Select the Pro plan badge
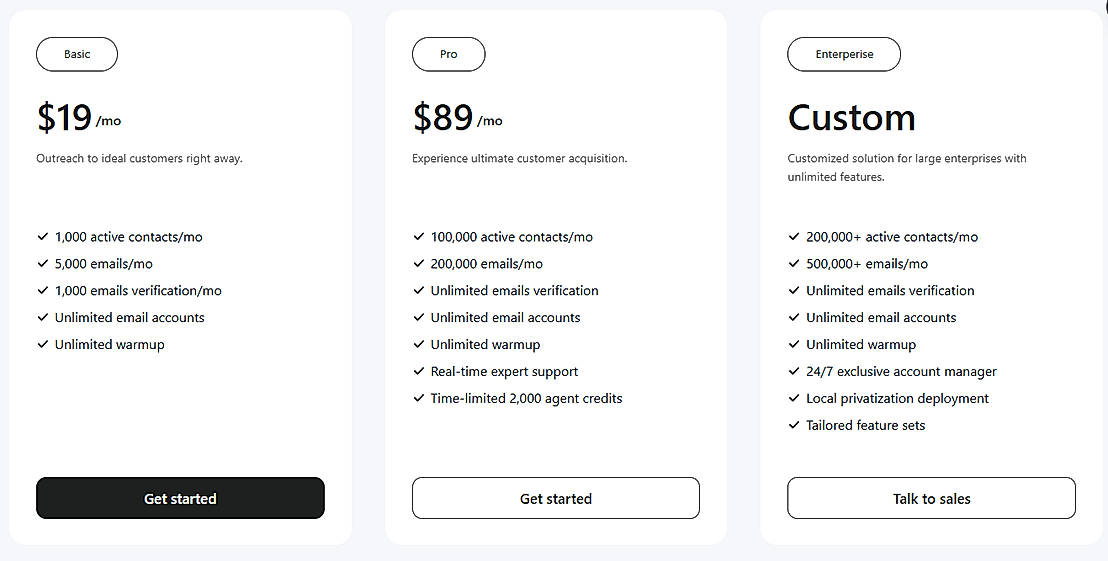This screenshot has width=1108, height=561. (x=448, y=54)
